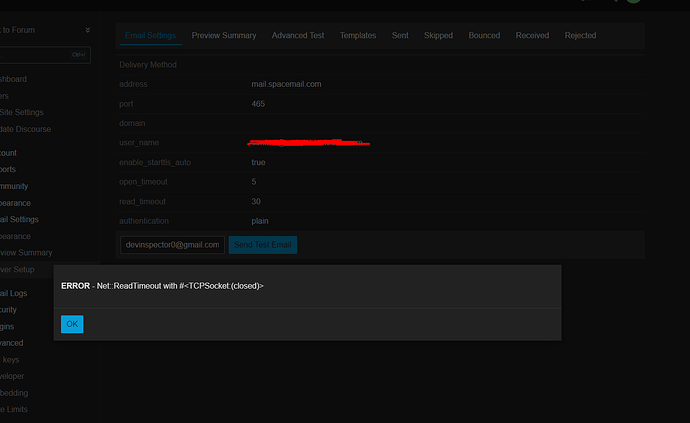Open Embedding sidebar item
The height and width of the screenshot is (423, 690).
coord(14,393)
